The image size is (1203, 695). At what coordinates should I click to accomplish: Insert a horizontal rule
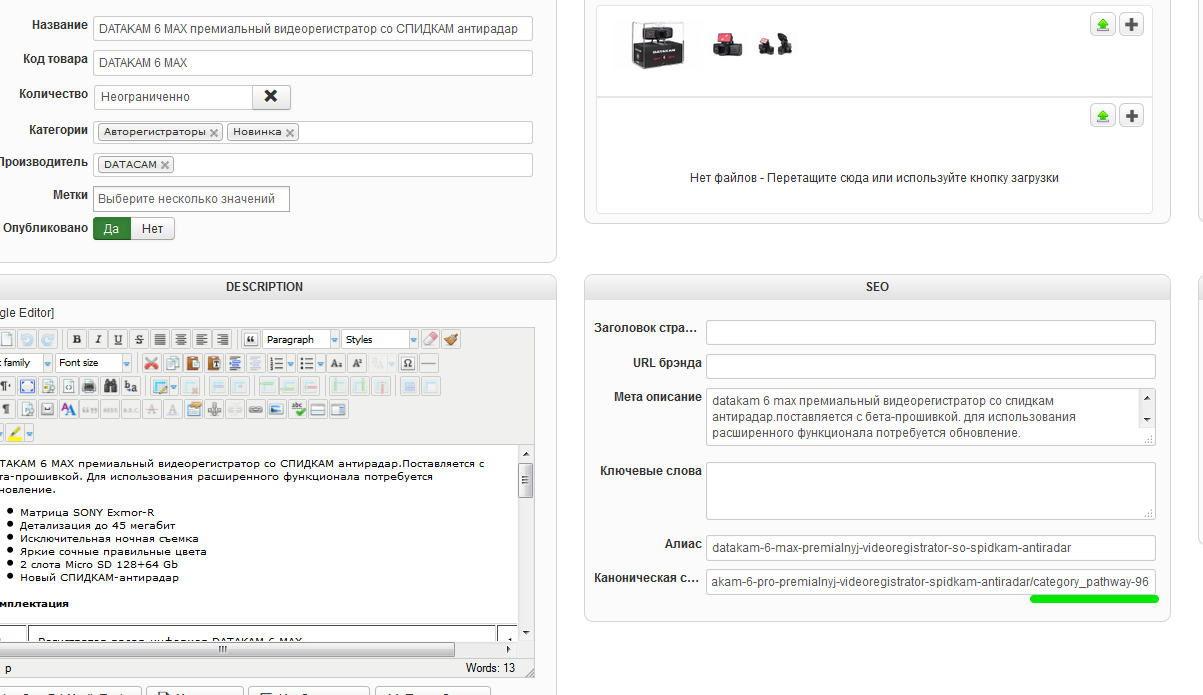click(x=429, y=363)
